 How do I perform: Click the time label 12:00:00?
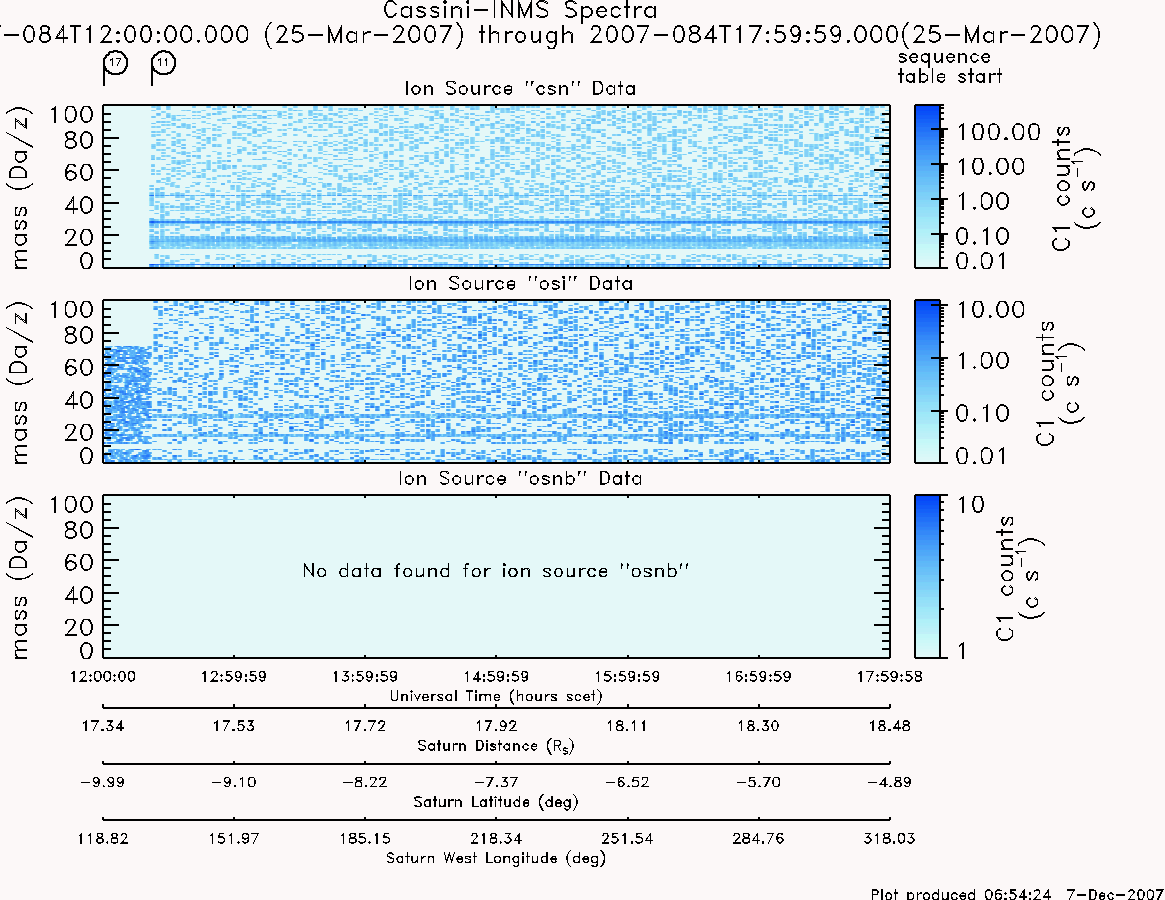(103, 676)
